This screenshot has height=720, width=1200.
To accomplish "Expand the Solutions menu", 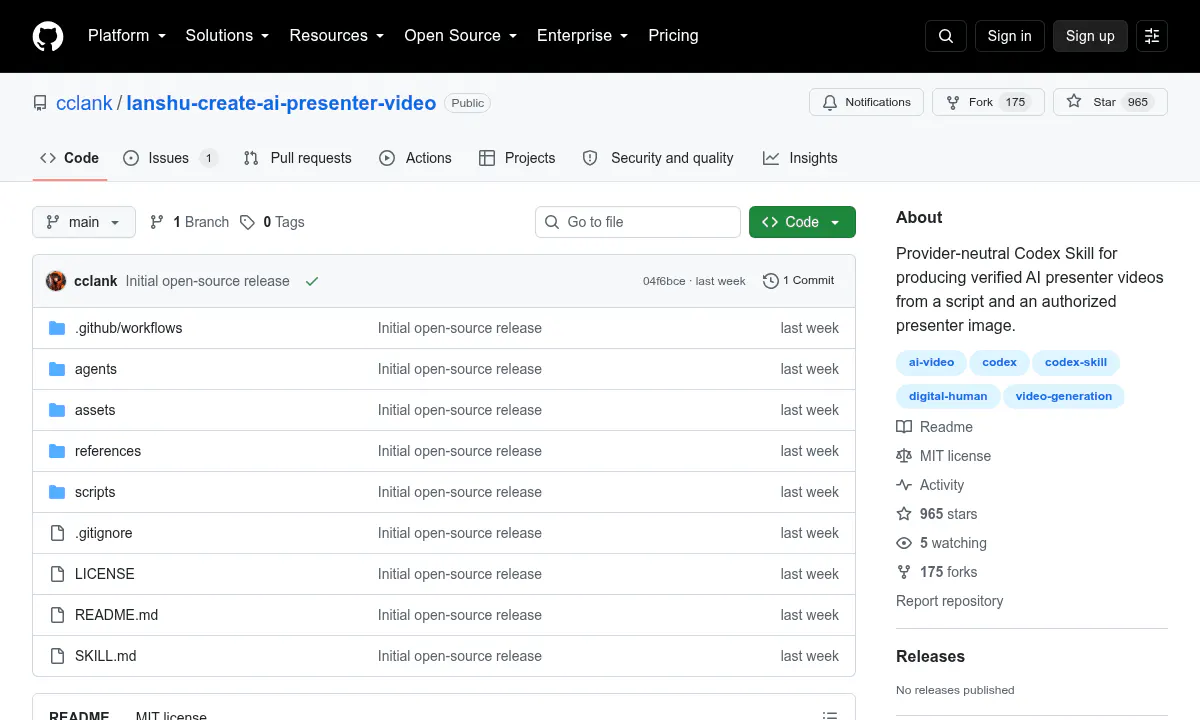I will pos(227,35).
